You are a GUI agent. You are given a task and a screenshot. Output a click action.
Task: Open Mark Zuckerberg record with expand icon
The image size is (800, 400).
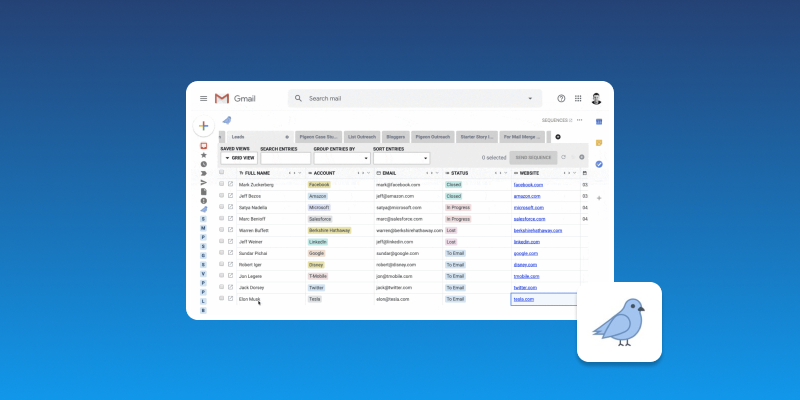click(x=230, y=184)
